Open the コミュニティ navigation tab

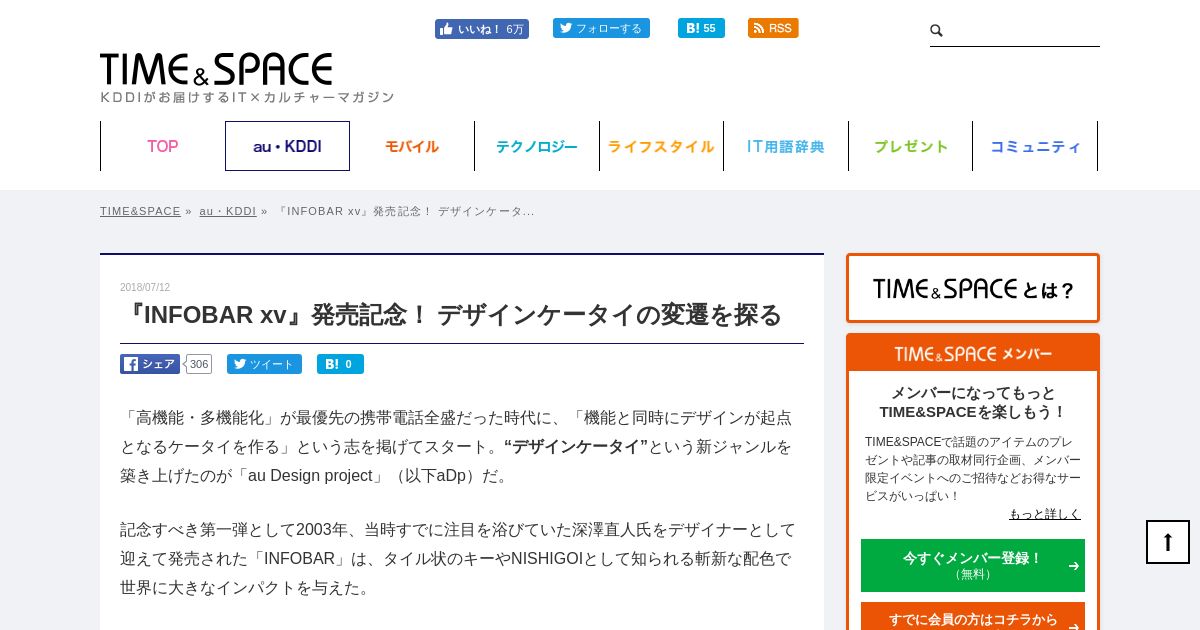click(1035, 146)
